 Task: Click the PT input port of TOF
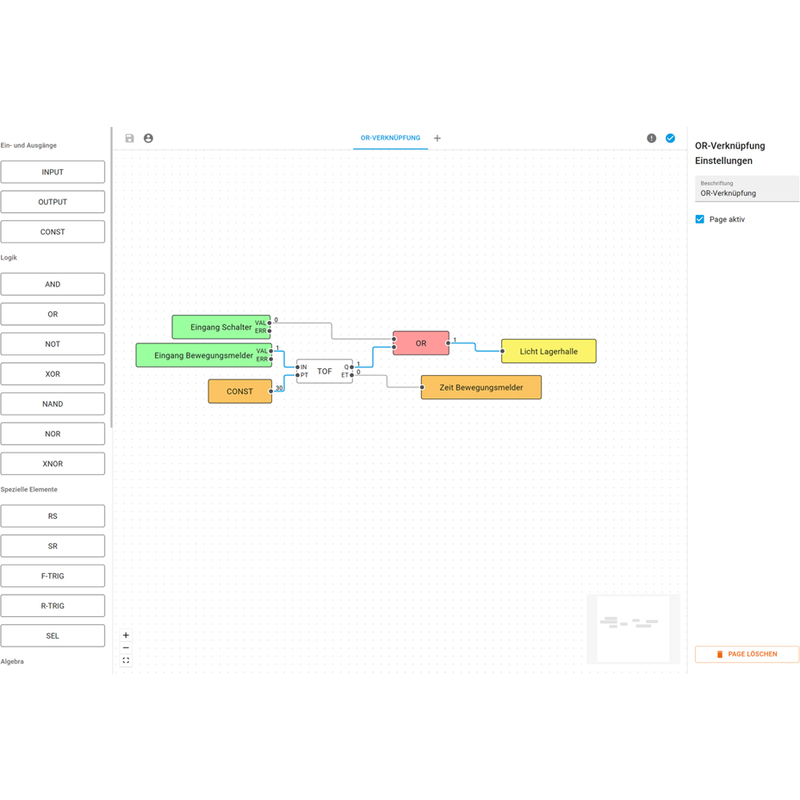click(x=298, y=375)
